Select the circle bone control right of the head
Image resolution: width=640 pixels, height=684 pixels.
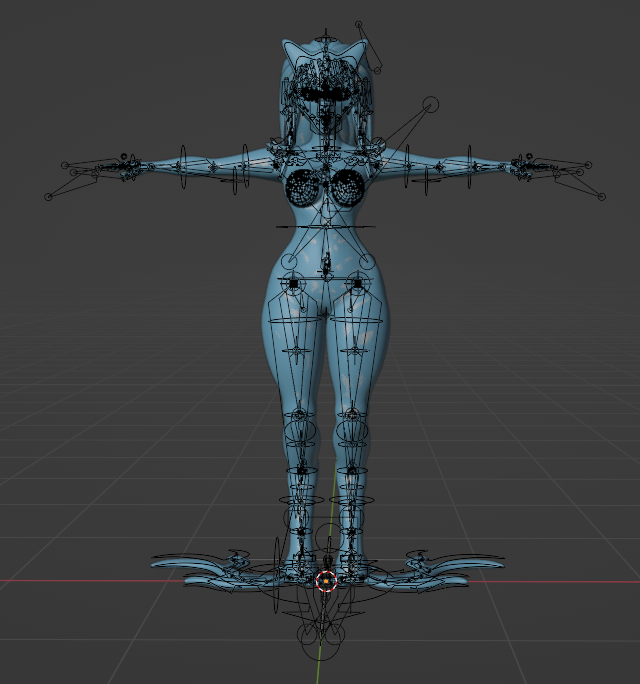(431, 104)
